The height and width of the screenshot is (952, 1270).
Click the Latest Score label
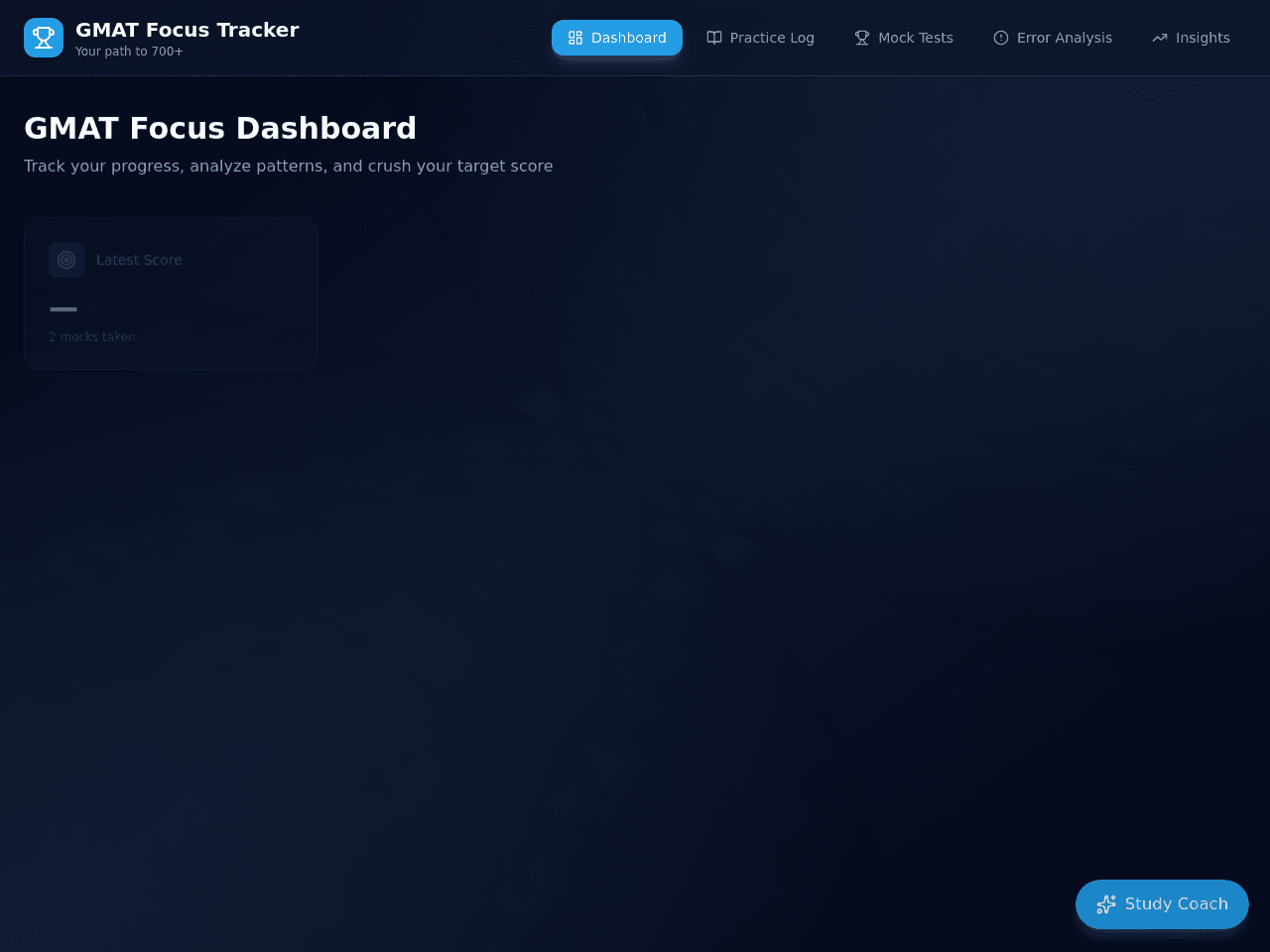[x=139, y=260]
